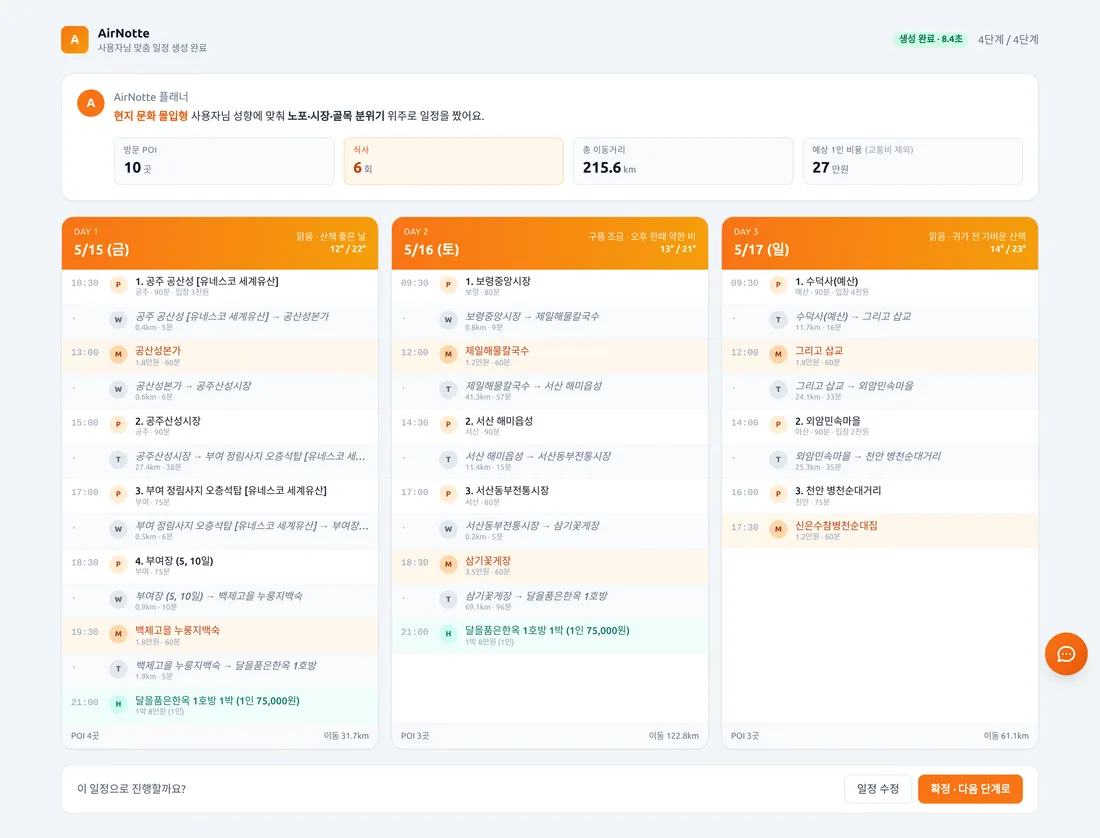
Task: Click the 10:30 time on Day 1
Action: 85,283
